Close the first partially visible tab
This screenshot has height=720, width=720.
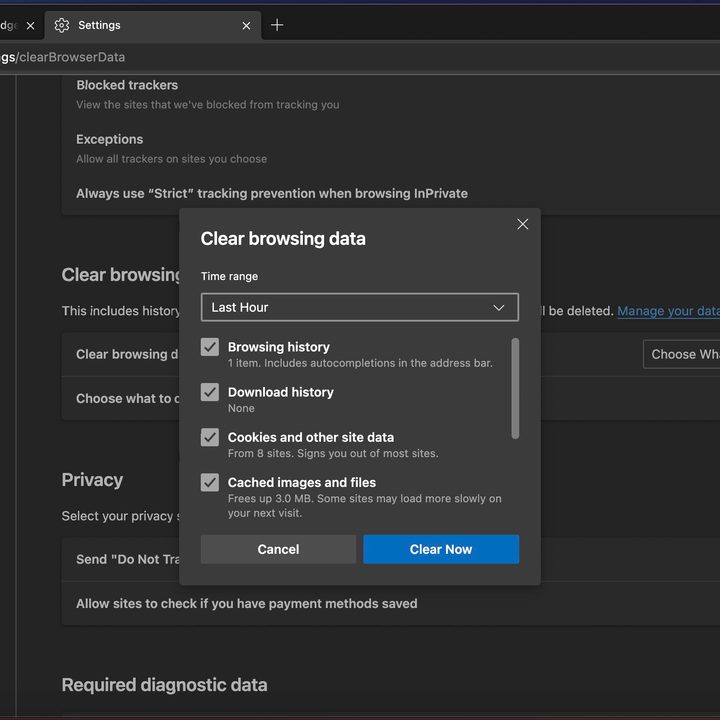(x=30, y=26)
